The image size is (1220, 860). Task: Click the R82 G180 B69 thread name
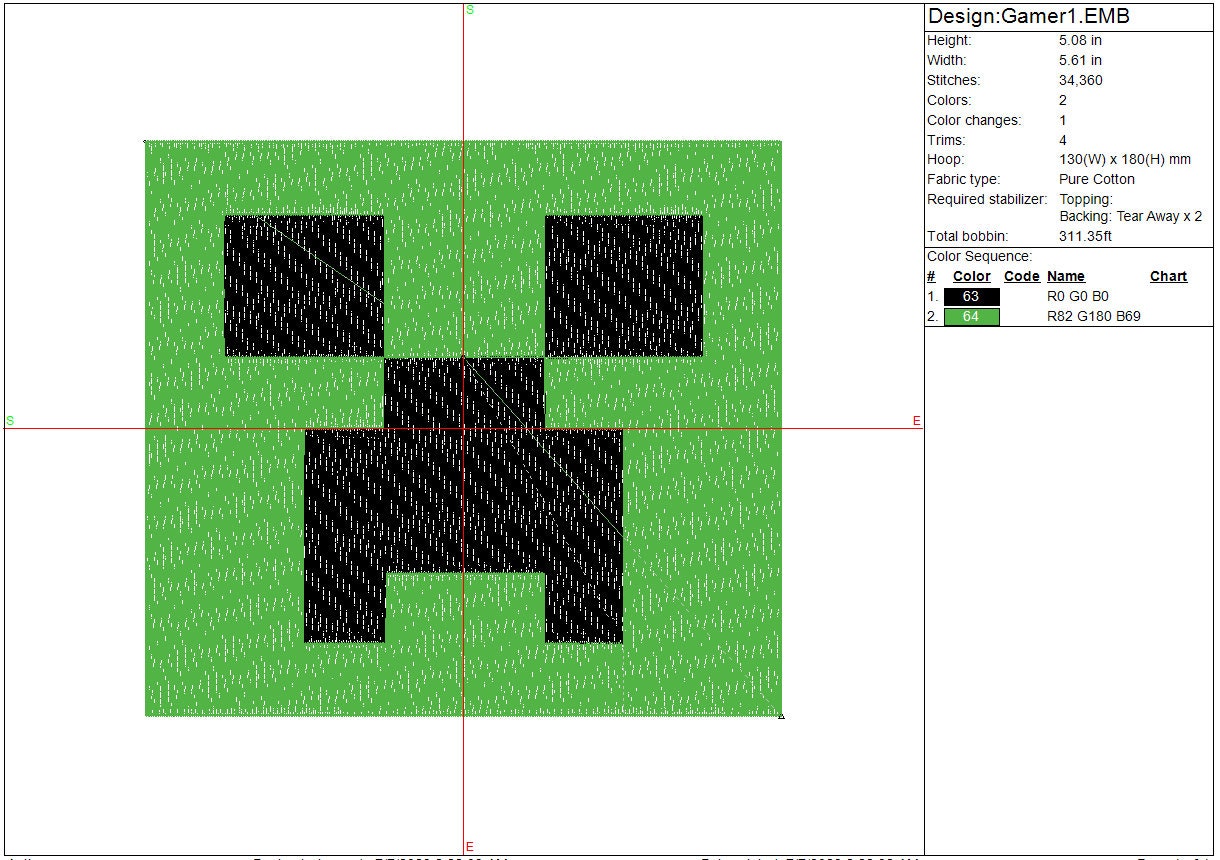1093,317
